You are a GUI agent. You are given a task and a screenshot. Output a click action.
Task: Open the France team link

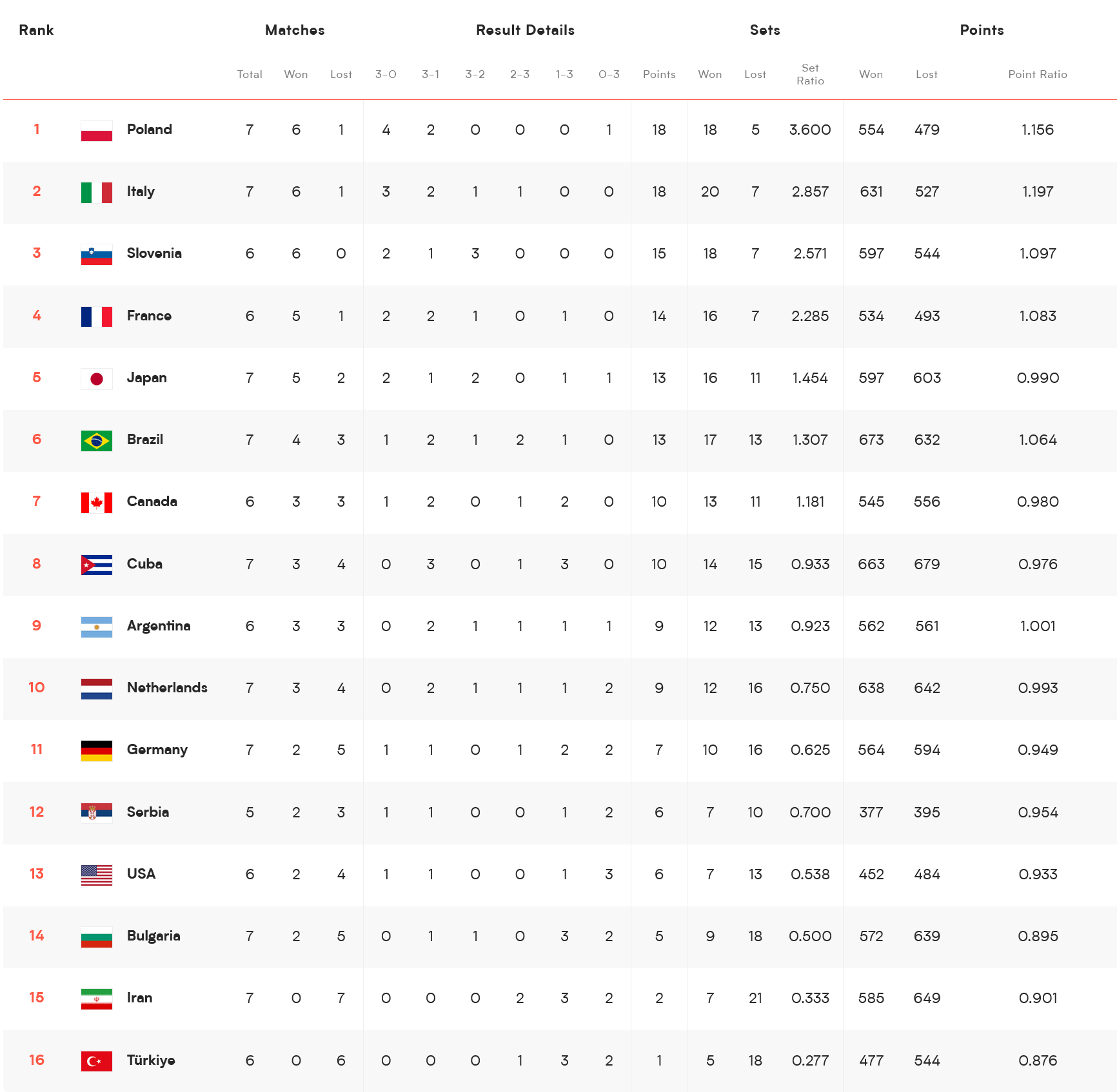(x=149, y=316)
